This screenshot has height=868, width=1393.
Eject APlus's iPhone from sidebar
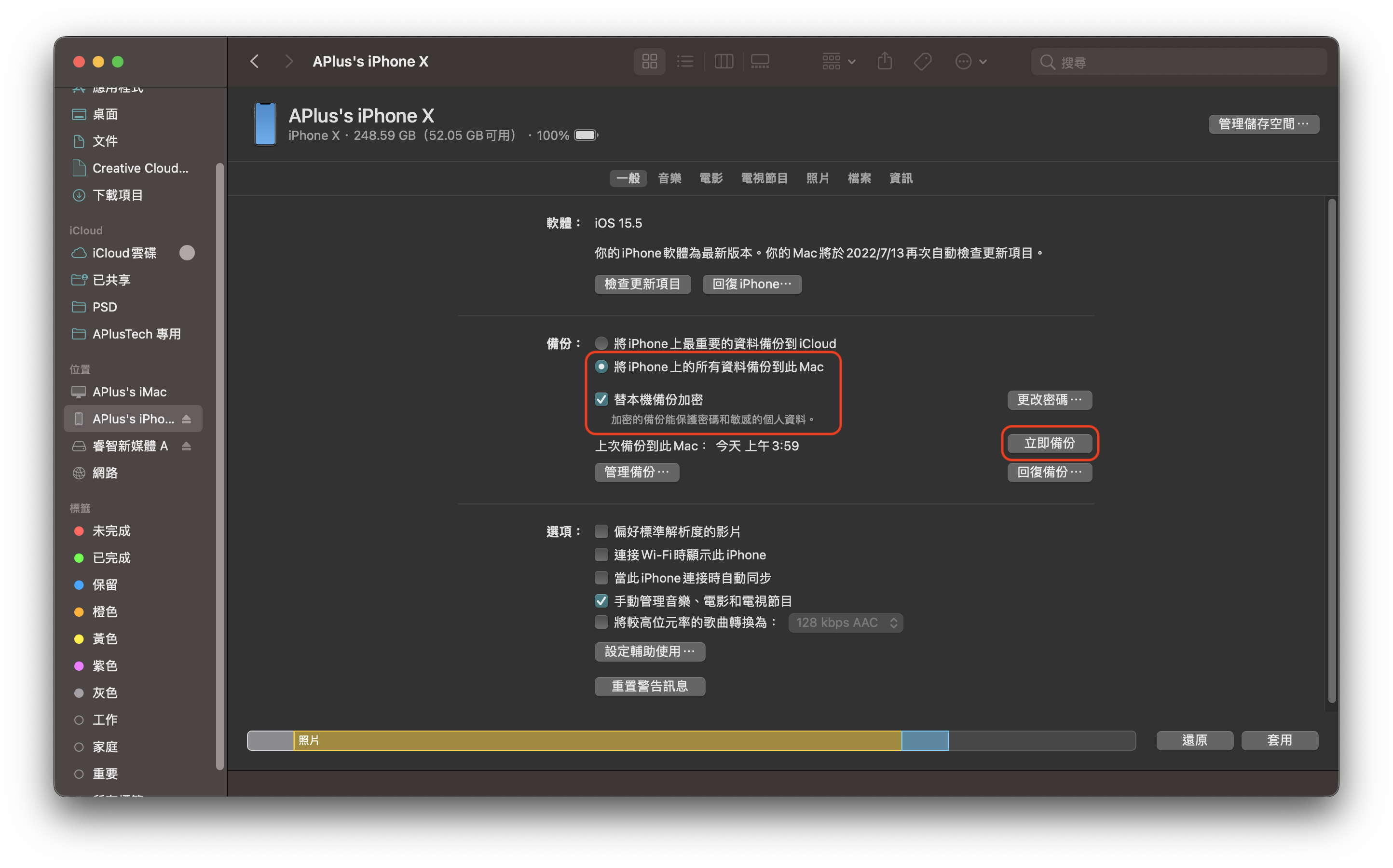[x=186, y=419]
